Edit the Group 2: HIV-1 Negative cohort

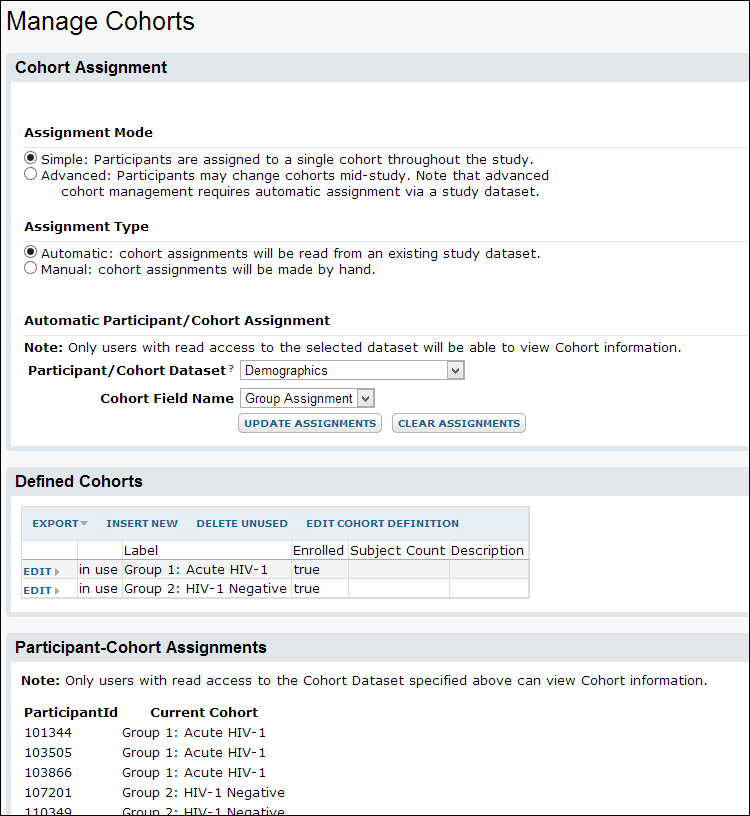tap(41, 591)
